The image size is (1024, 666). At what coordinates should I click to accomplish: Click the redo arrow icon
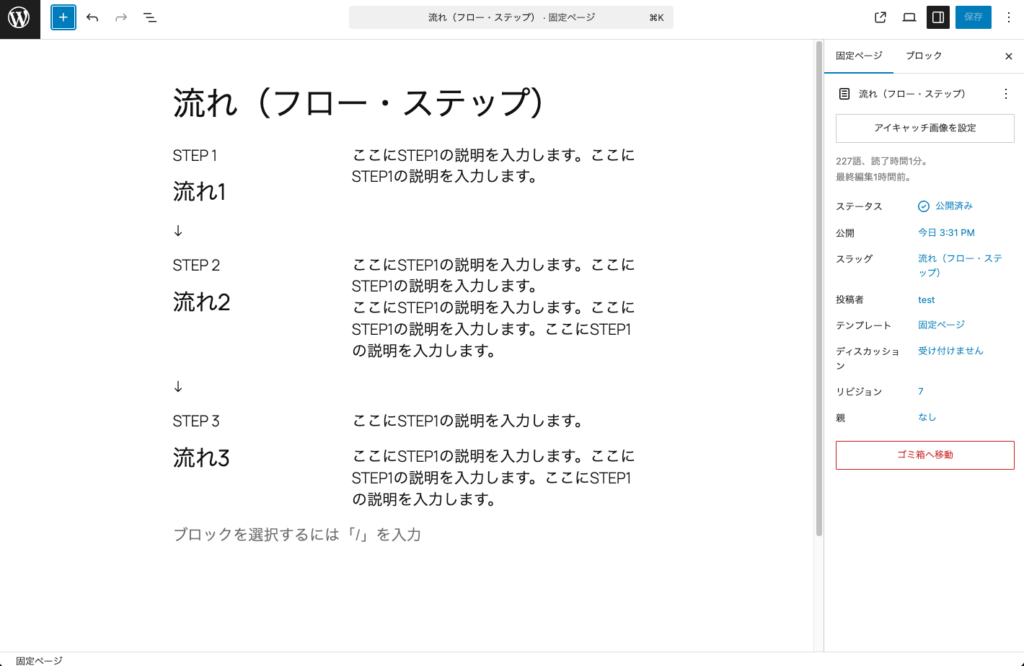(x=121, y=17)
